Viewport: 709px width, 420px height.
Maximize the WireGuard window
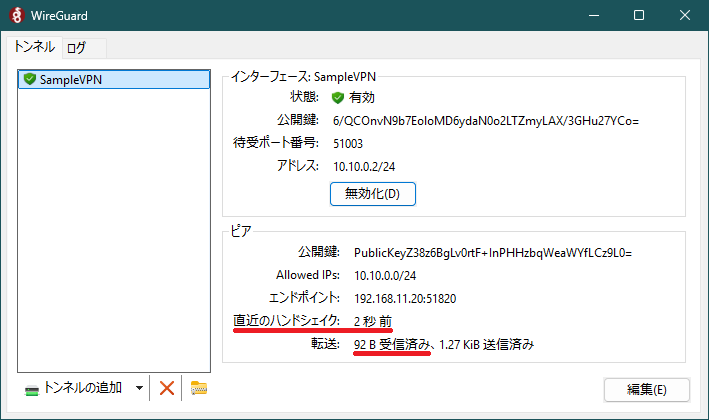pyautogui.click(x=639, y=15)
